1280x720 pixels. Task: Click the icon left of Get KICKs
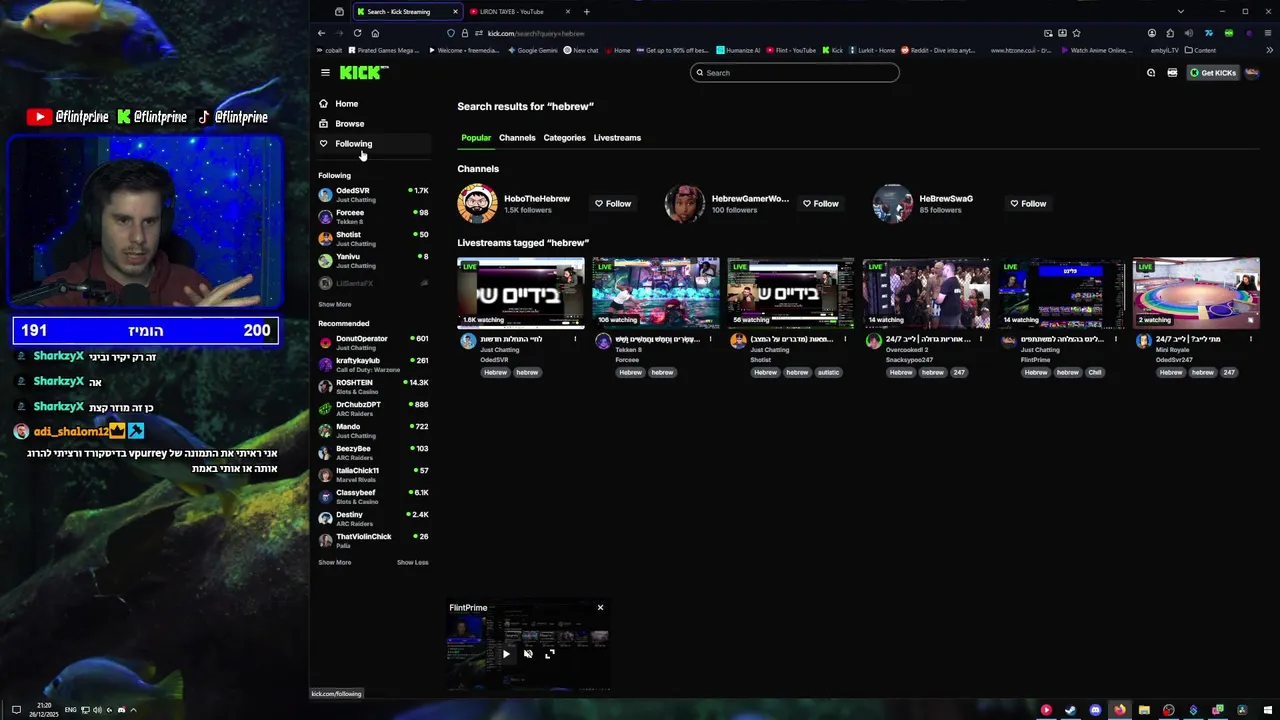click(1172, 72)
